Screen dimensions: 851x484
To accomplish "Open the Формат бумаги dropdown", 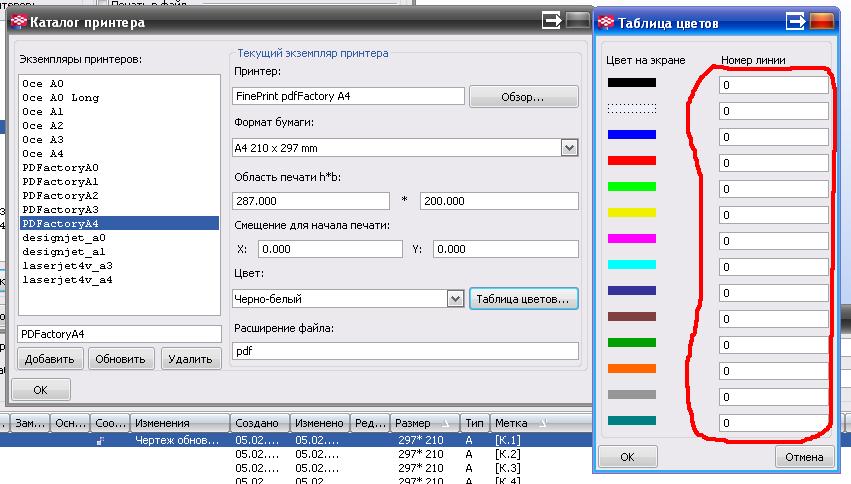I will point(569,148).
